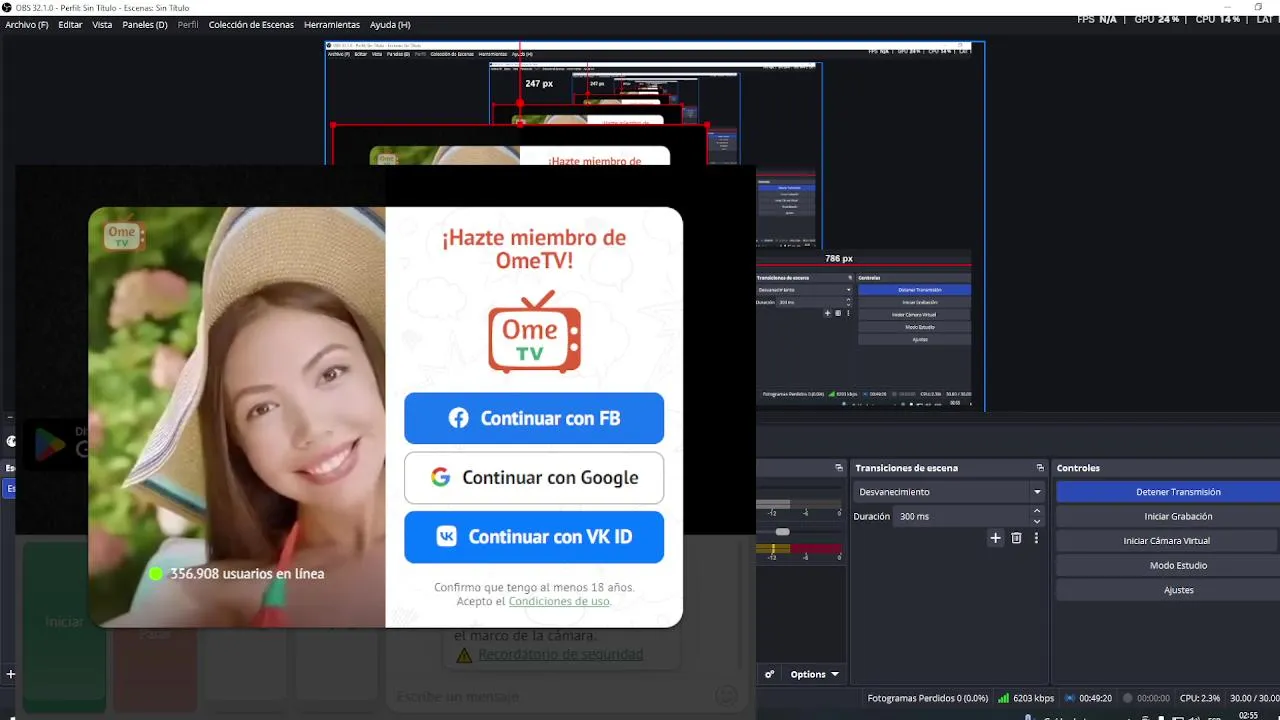Screen dimensions: 1280x720
Task: Open the Ayuda (H) menu
Action: (390, 25)
